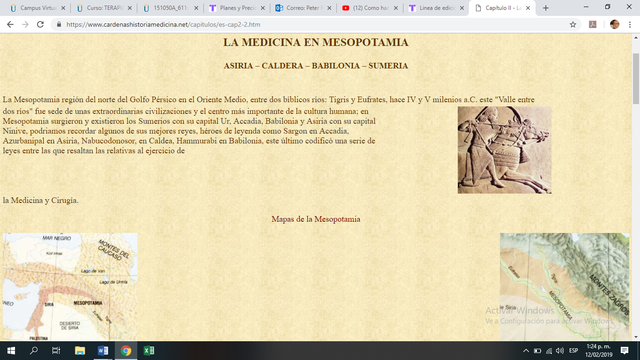
Task: Open the Windows Start menu
Action: point(11,351)
